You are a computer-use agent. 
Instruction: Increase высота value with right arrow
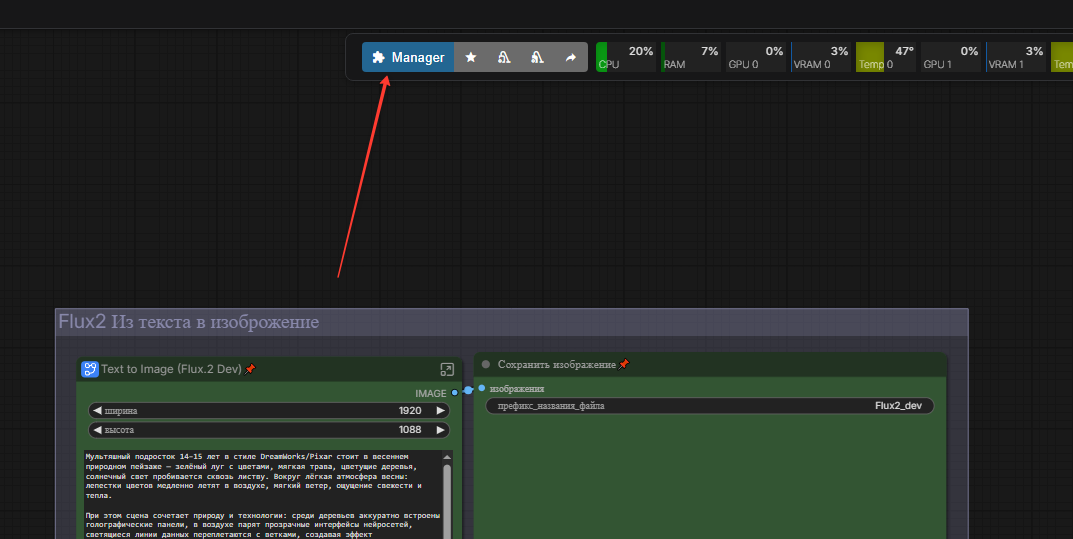(440, 430)
